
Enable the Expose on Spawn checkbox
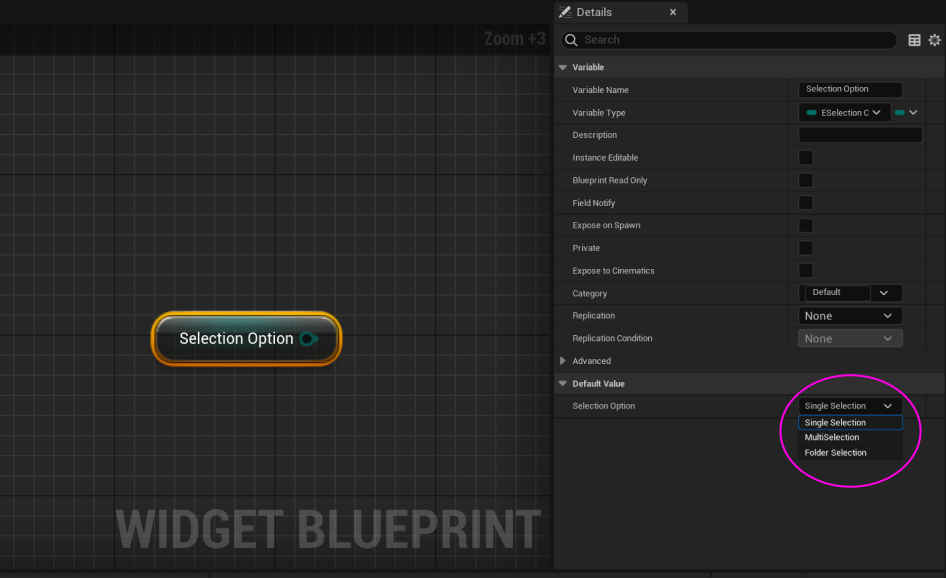pos(805,226)
